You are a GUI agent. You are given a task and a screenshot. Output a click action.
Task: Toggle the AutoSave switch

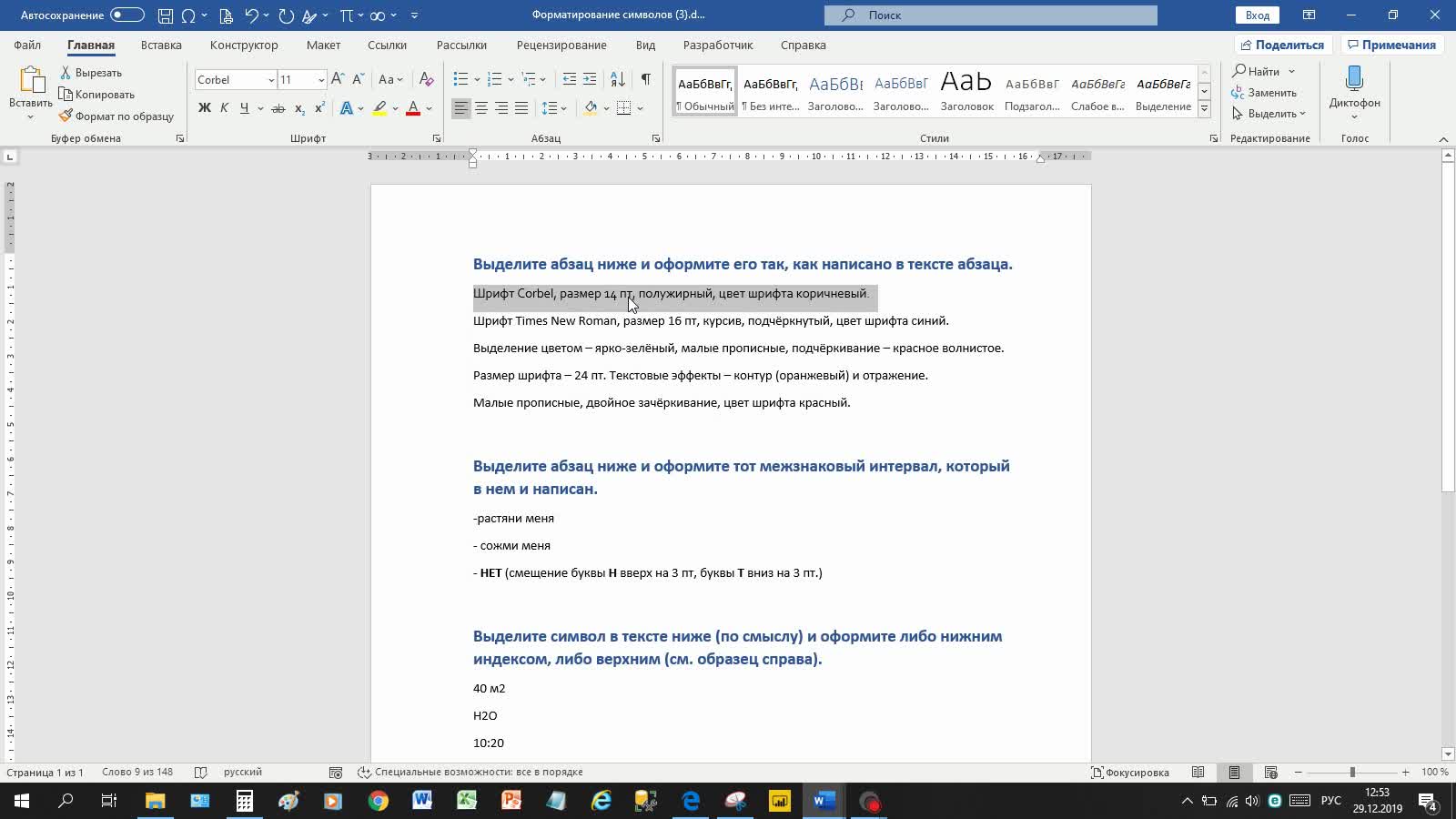coord(127,15)
